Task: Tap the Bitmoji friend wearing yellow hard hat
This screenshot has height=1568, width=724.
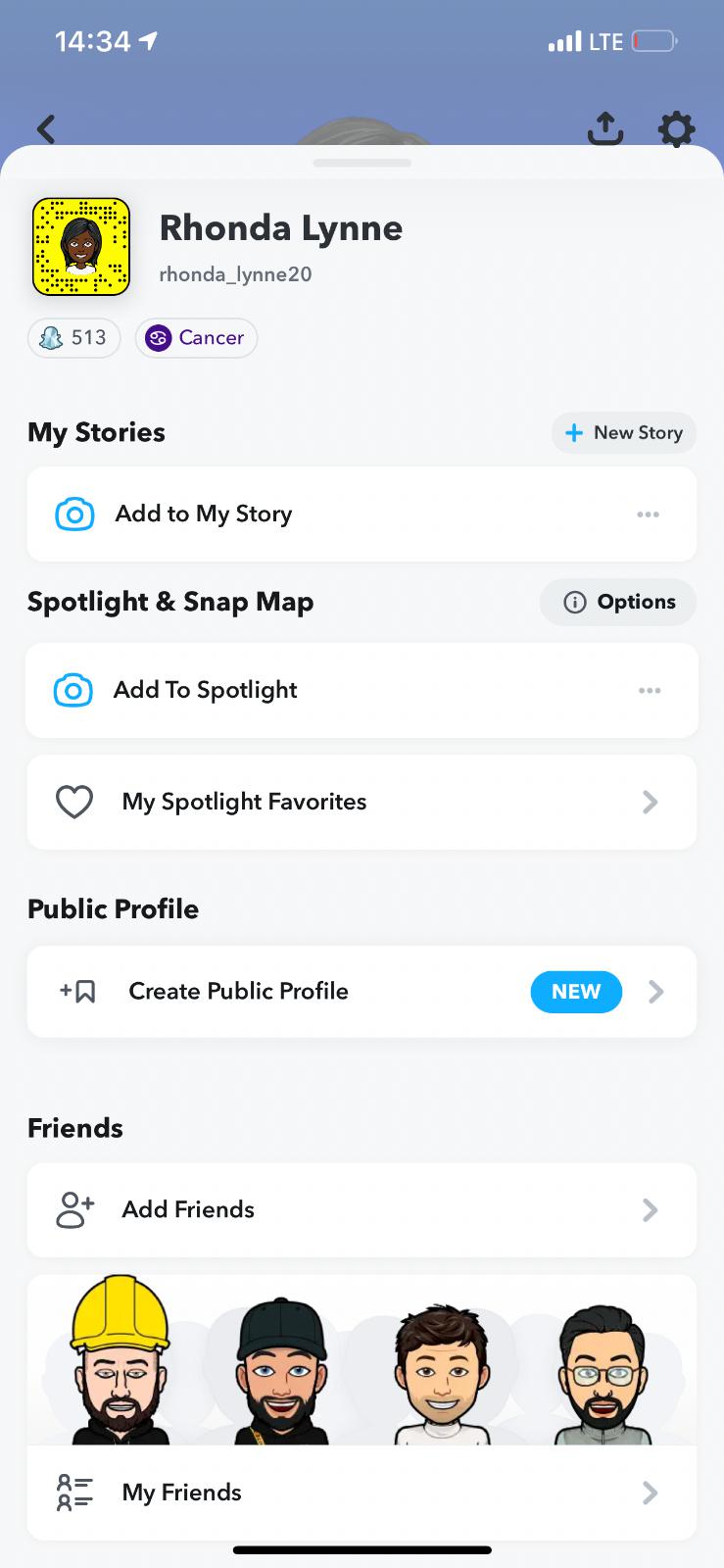Action: 120,1362
